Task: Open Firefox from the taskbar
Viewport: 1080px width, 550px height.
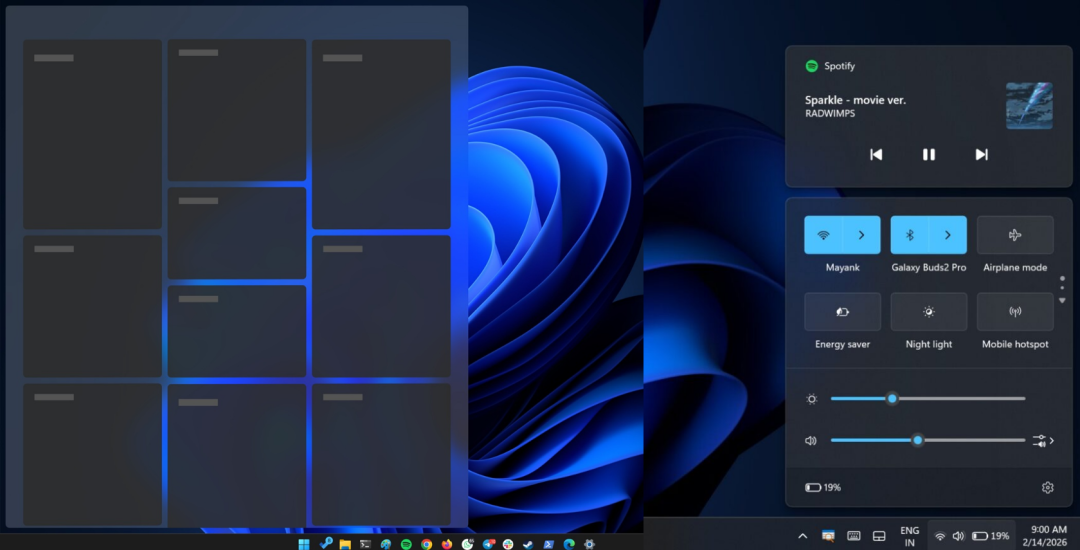Action: click(447, 544)
